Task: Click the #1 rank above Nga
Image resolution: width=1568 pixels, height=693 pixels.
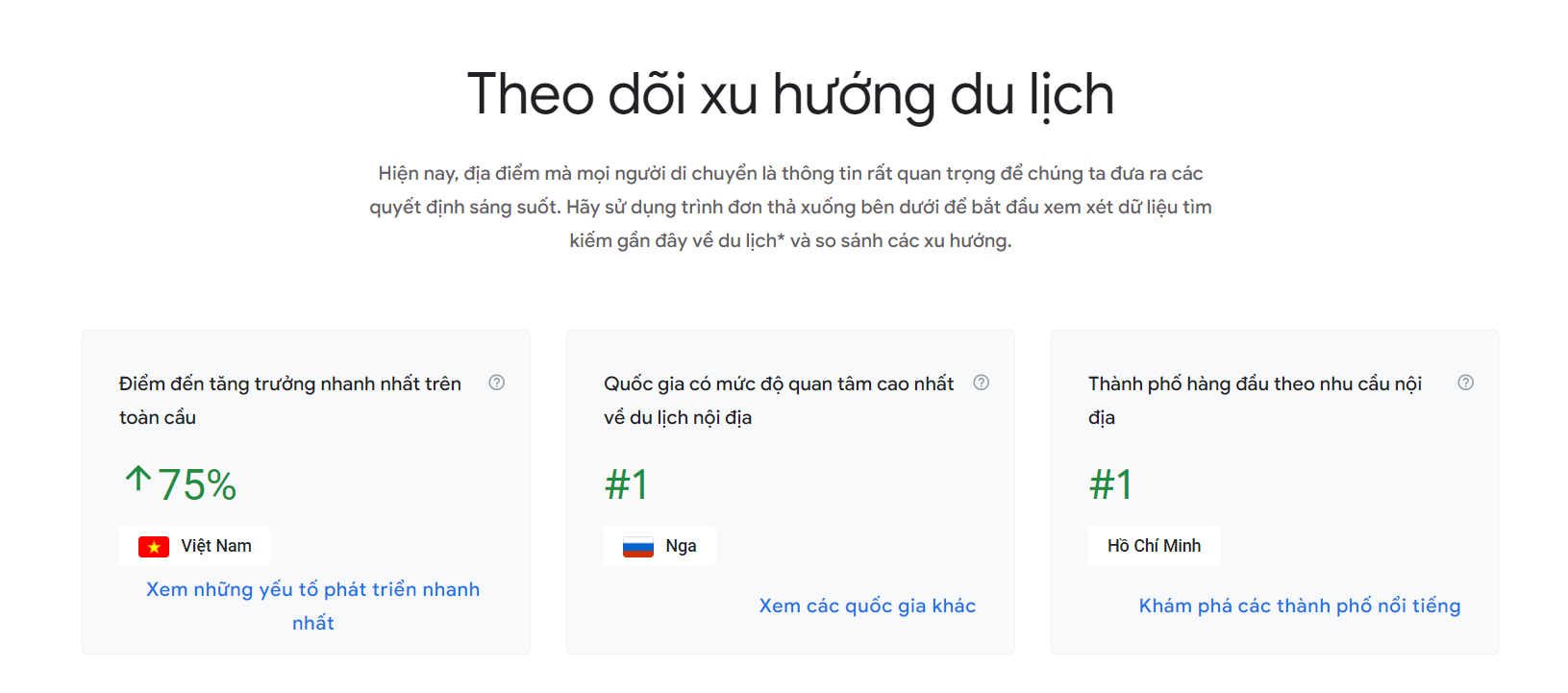Action: pyautogui.click(x=627, y=485)
